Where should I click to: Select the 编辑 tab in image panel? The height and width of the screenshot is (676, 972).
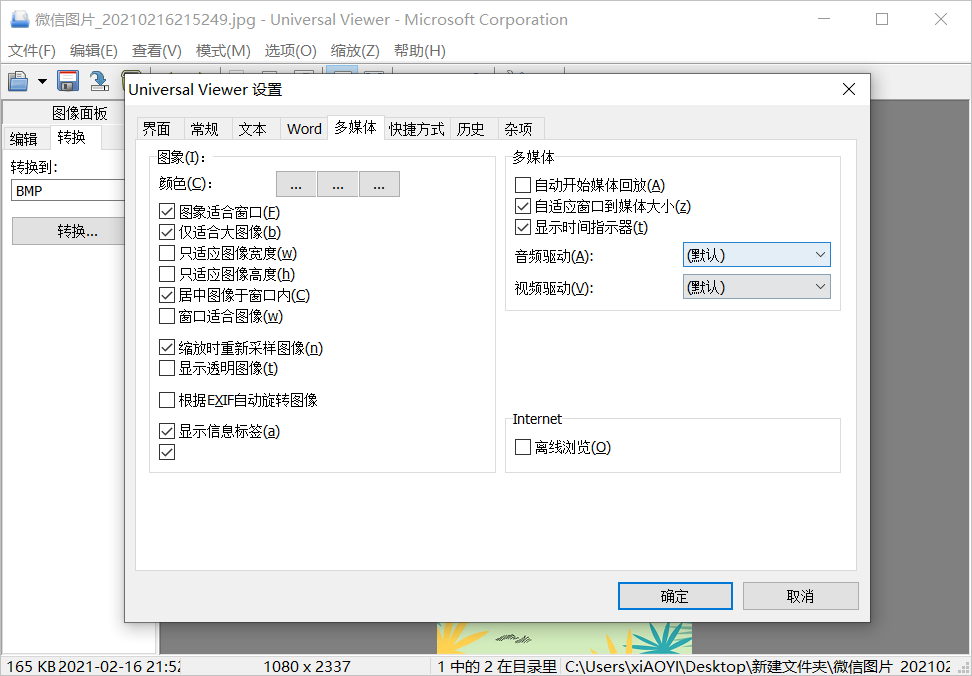[x=27, y=139]
